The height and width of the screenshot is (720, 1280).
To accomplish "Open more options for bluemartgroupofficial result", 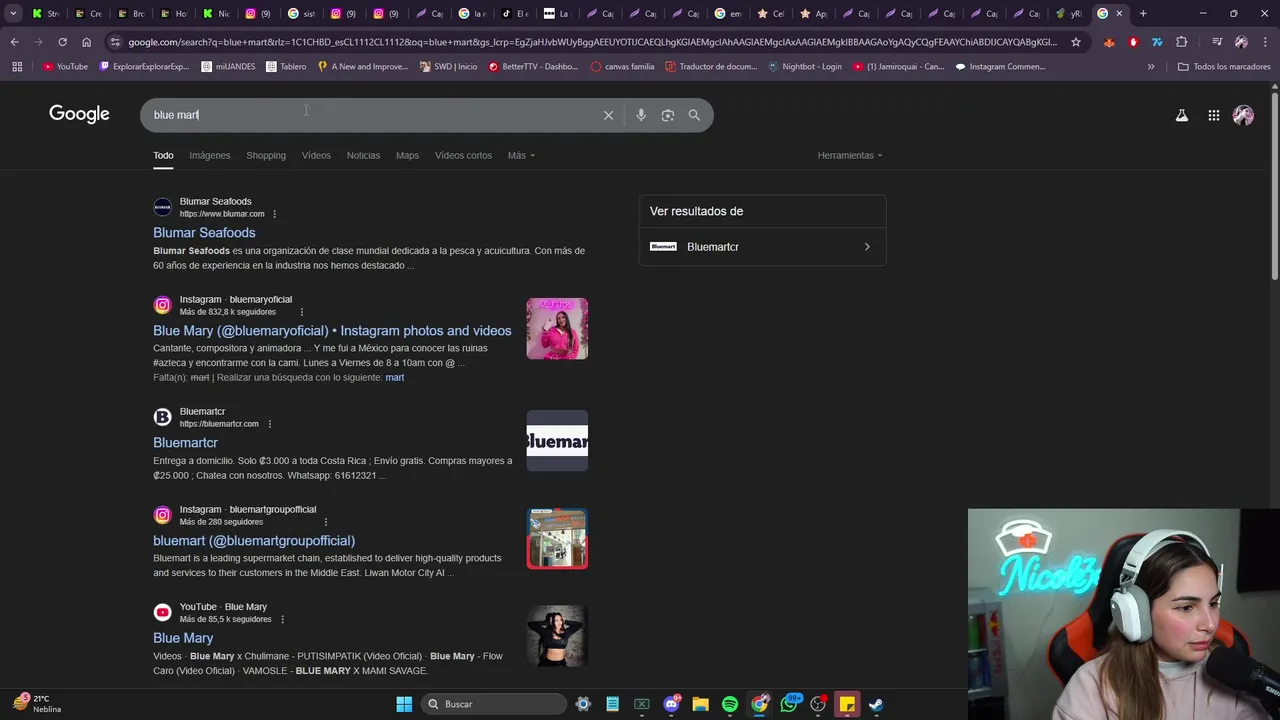I will click(x=325, y=522).
